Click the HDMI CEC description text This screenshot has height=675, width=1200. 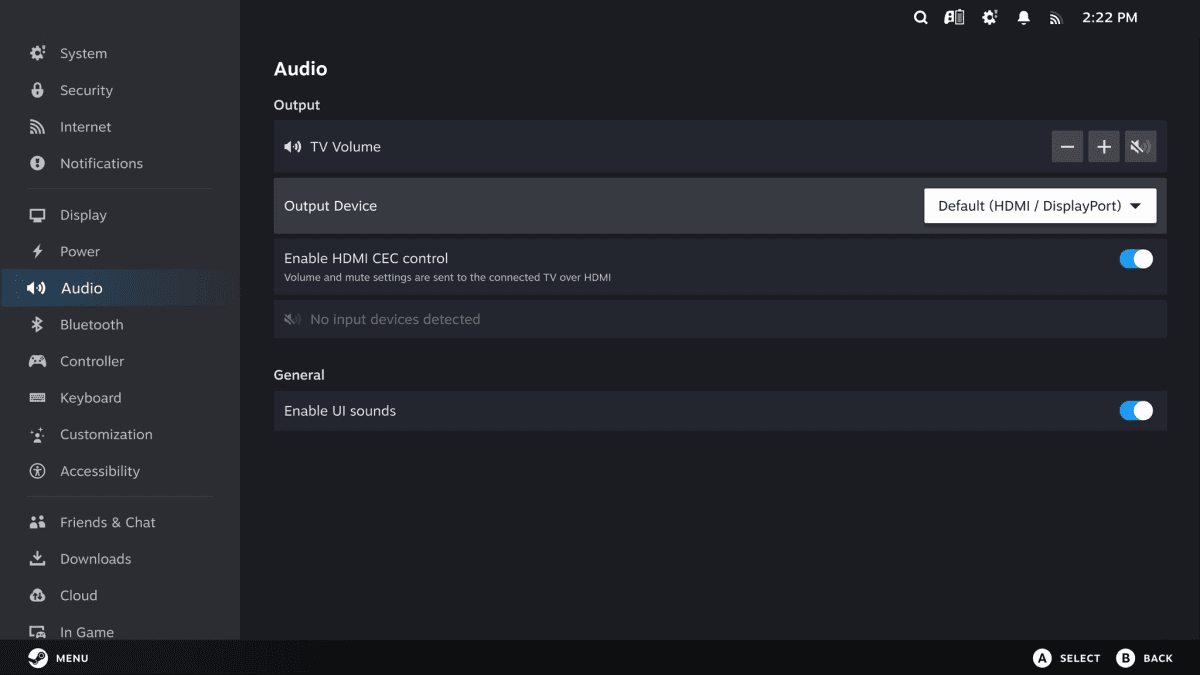tap(447, 278)
